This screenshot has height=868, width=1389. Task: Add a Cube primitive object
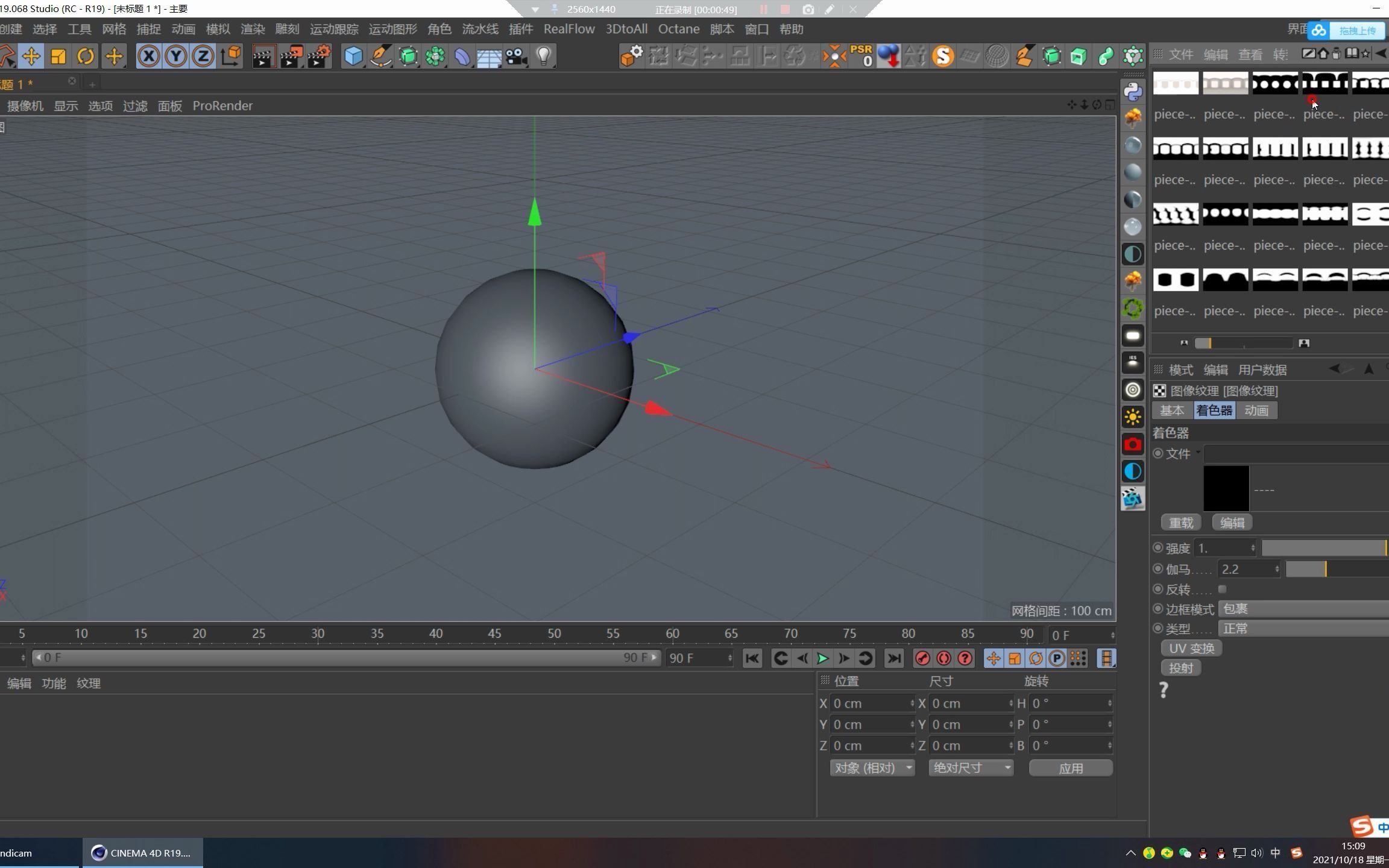click(353, 56)
